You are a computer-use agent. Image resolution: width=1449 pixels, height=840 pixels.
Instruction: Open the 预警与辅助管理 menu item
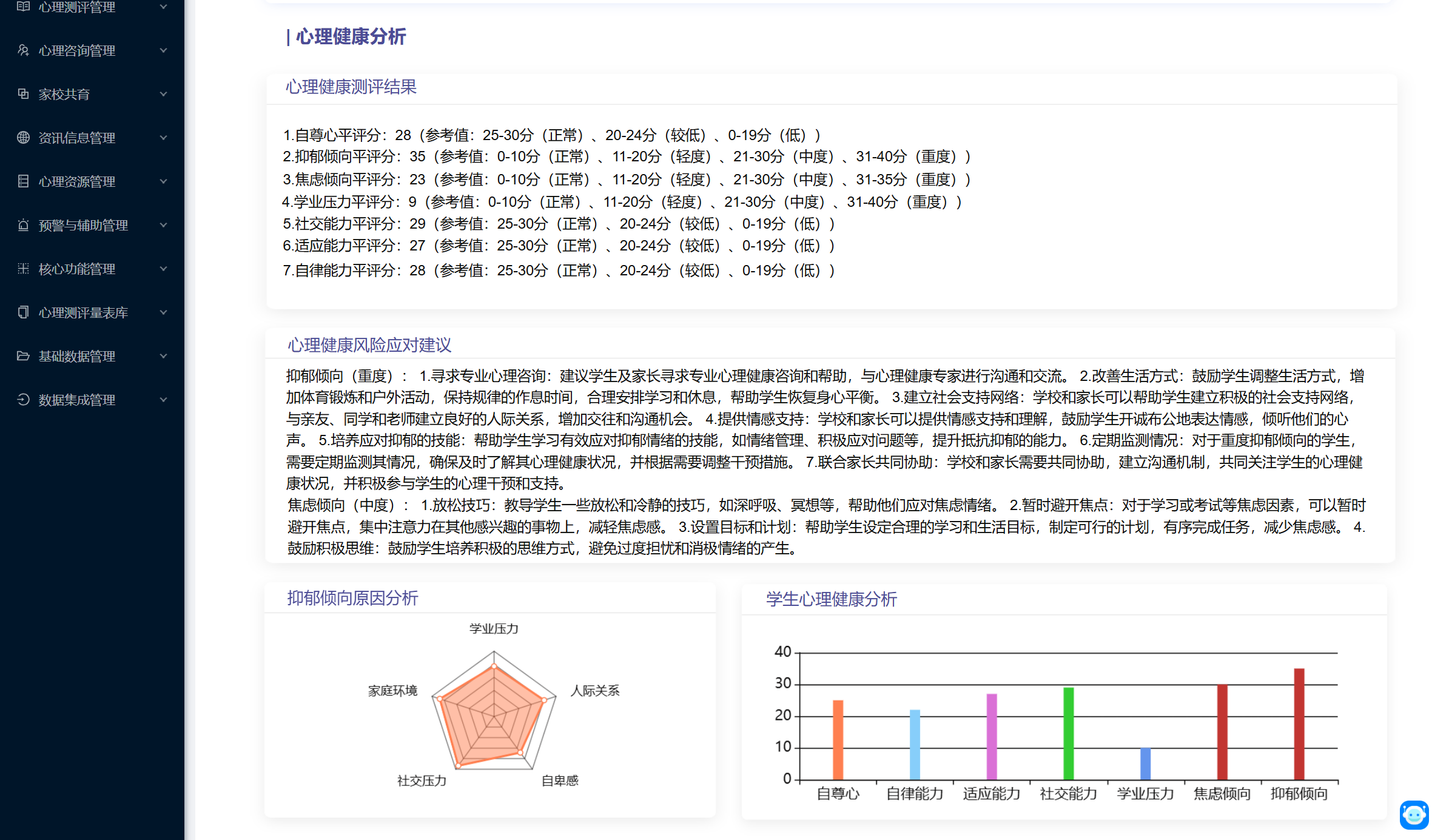coord(83,225)
